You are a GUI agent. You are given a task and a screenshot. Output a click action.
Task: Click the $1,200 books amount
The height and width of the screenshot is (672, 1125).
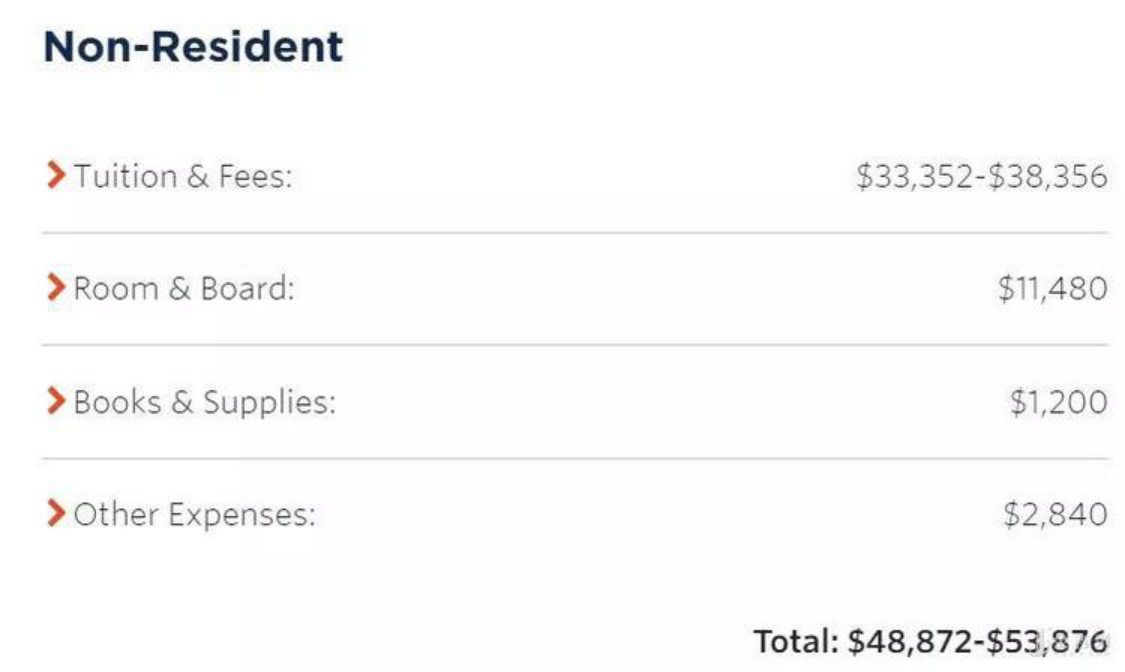[1058, 403]
